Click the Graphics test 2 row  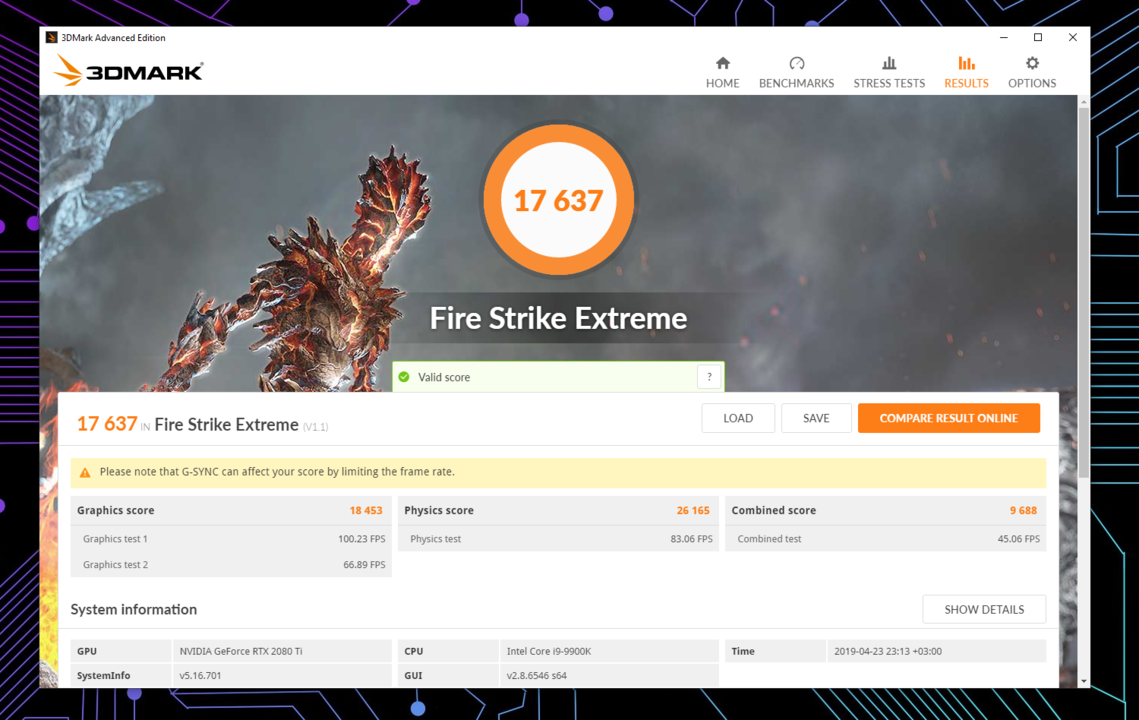231,564
